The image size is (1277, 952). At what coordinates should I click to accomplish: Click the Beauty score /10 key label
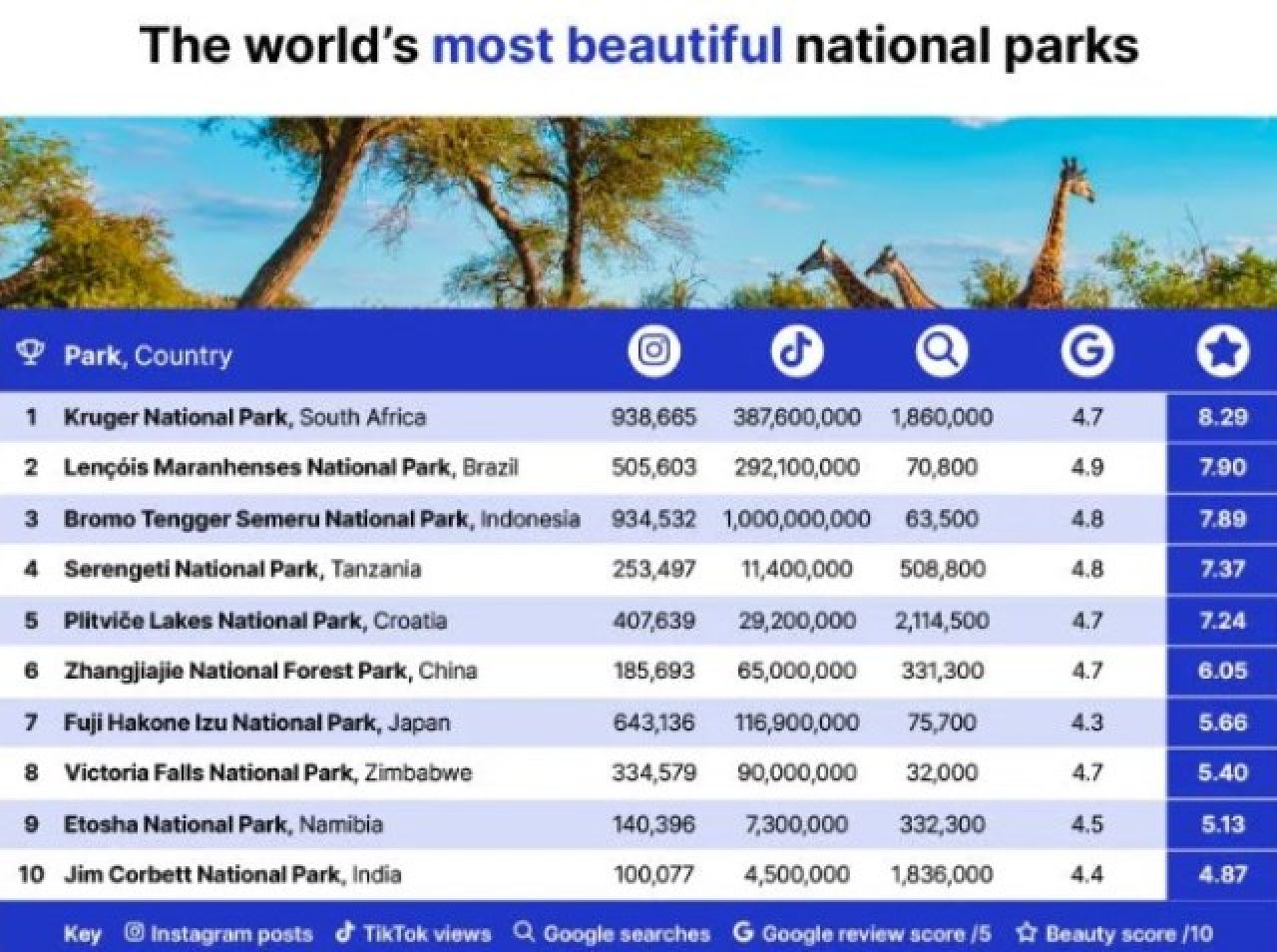pyautogui.click(x=1129, y=934)
